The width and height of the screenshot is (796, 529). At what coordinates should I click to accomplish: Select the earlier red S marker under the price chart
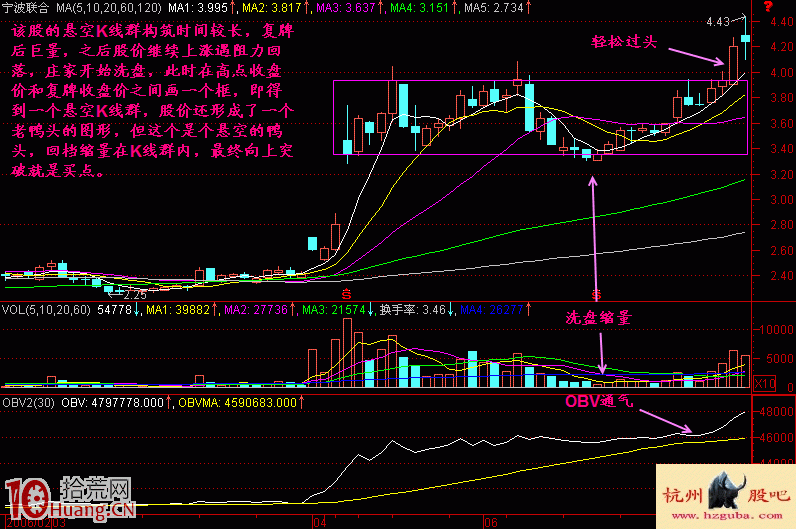point(346,294)
